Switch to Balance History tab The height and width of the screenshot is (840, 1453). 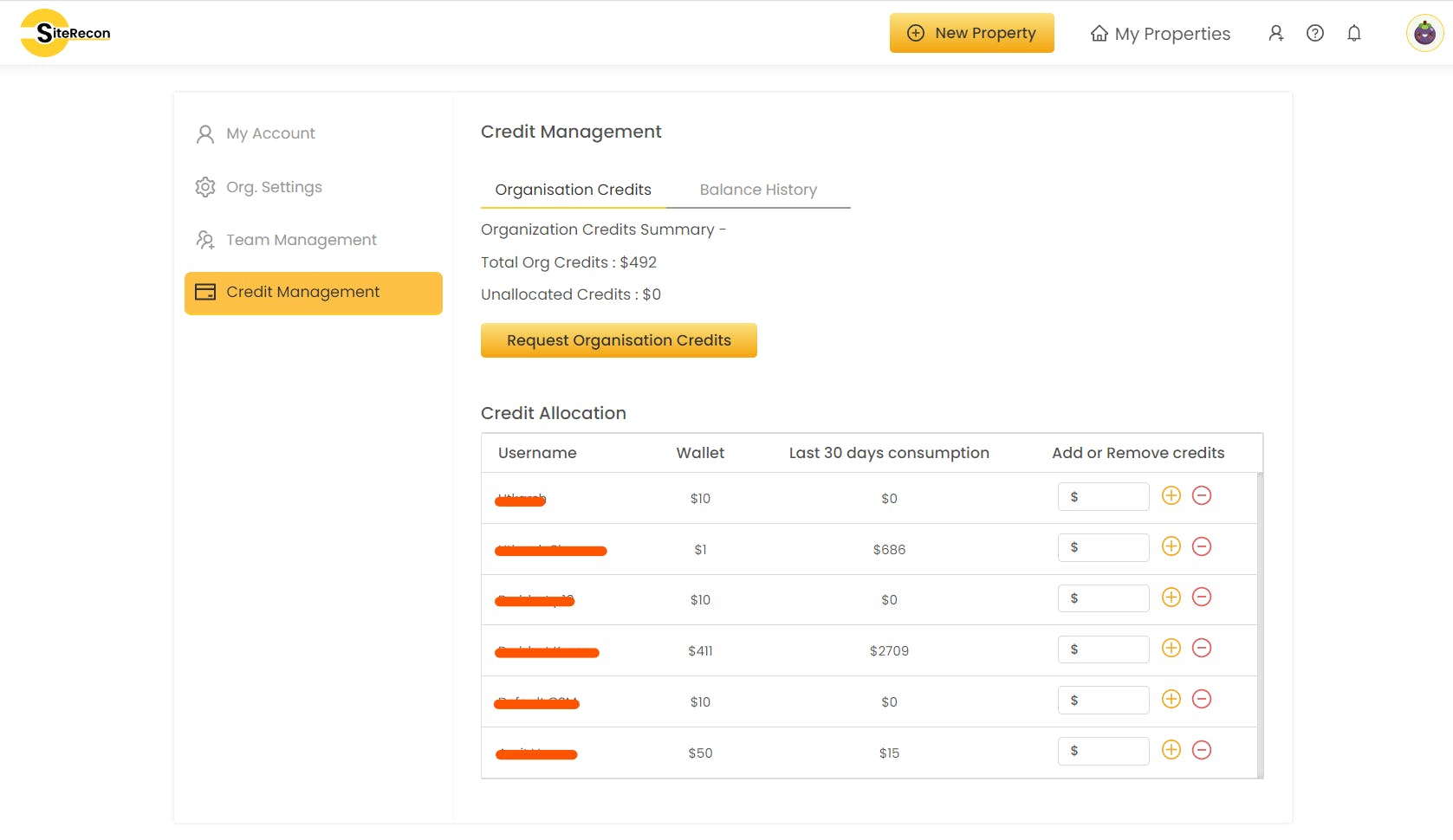point(758,190)
